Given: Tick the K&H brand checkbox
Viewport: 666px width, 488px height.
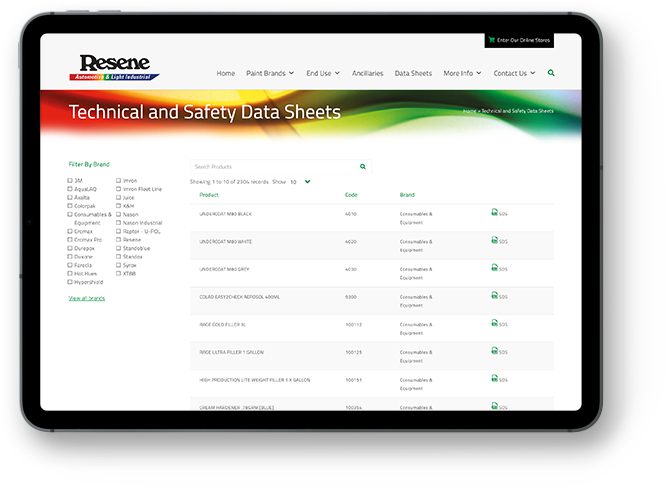Looking at the screenshot, I should (119, 206).
